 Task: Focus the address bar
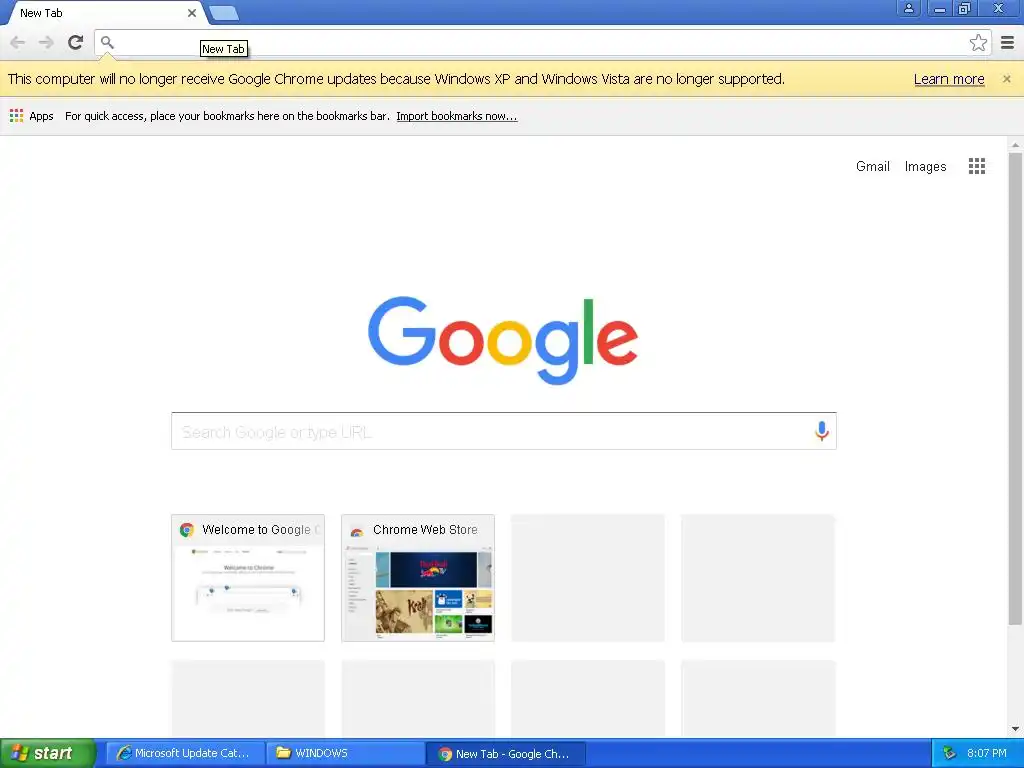coord(542,42)
